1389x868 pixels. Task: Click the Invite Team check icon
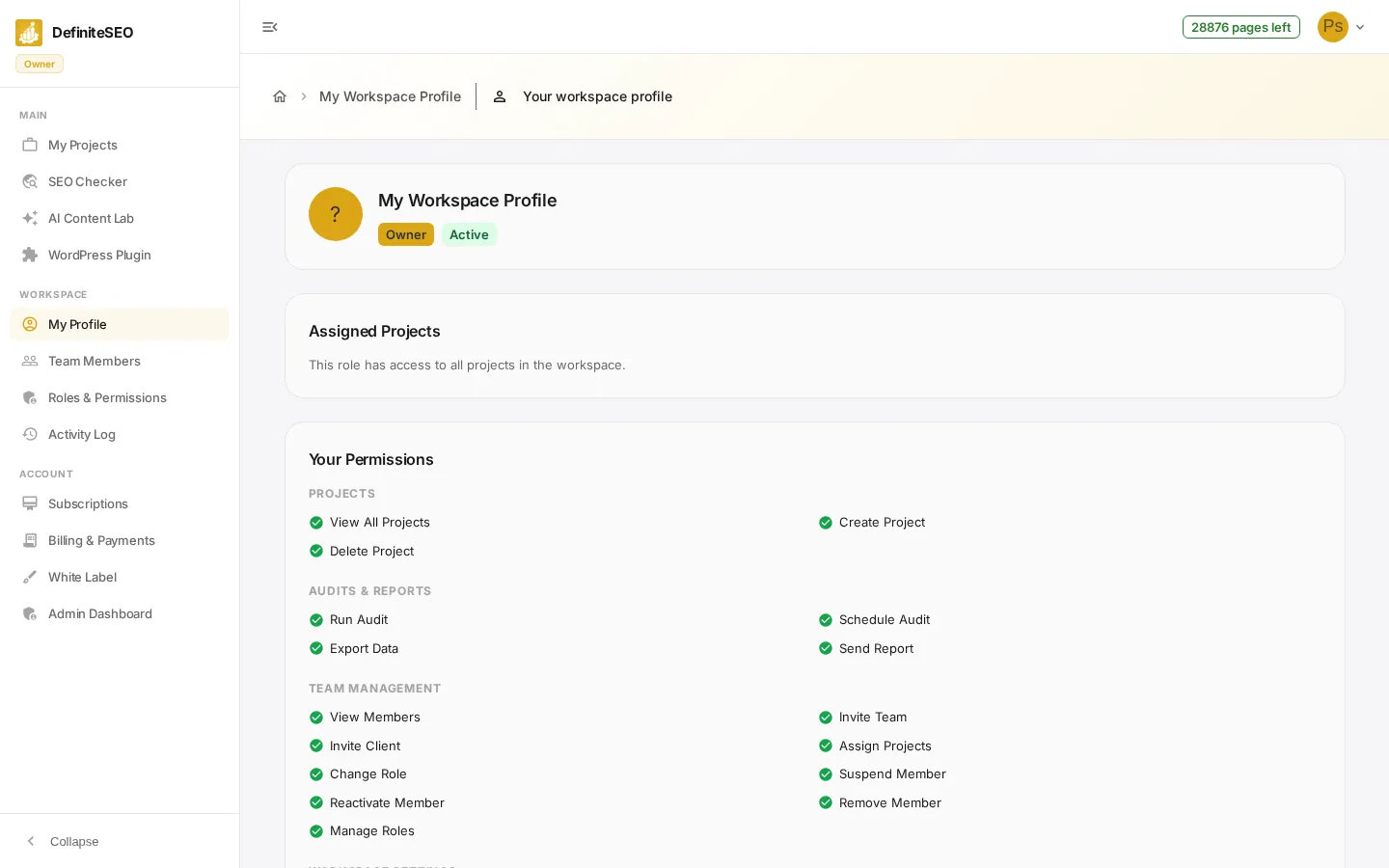click(826, 718)
